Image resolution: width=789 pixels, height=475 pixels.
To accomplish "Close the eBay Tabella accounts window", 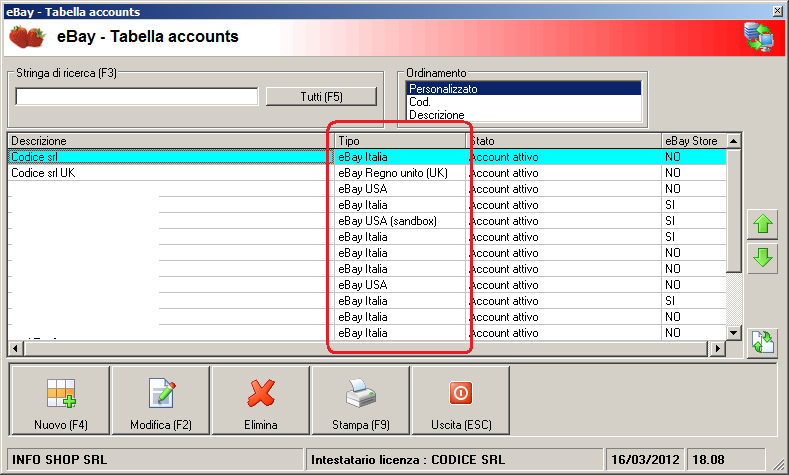I will (777, 11).
